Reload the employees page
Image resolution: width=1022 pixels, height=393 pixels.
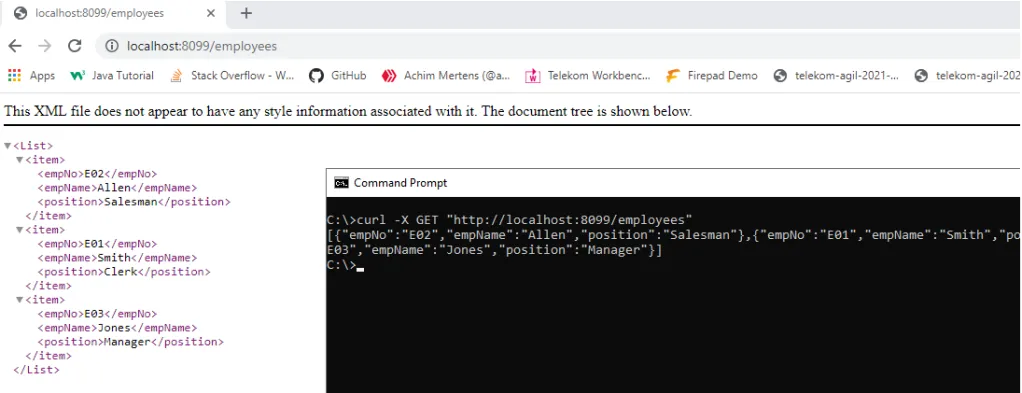pyautogui.click(x=74, y=46)
